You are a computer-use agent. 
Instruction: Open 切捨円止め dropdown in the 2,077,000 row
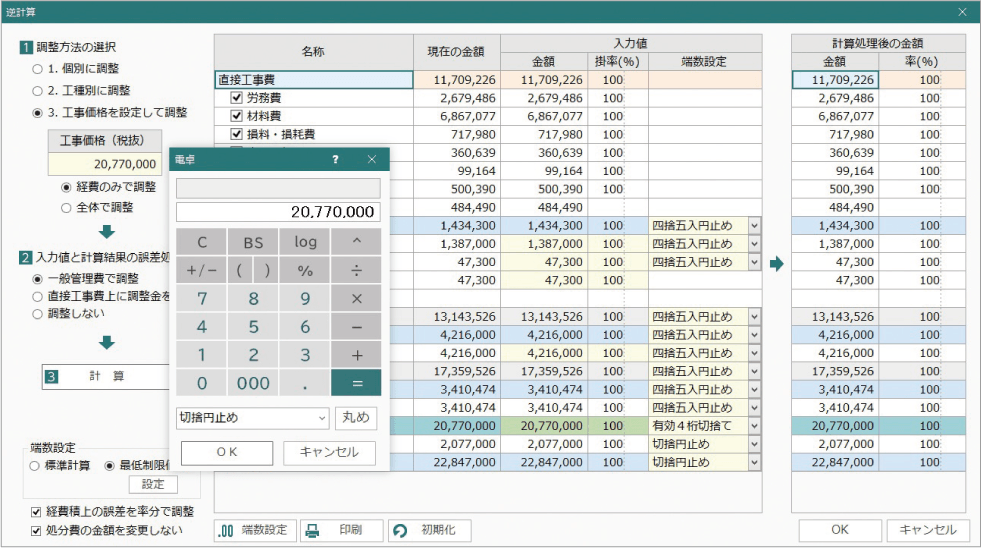point(755,444)
